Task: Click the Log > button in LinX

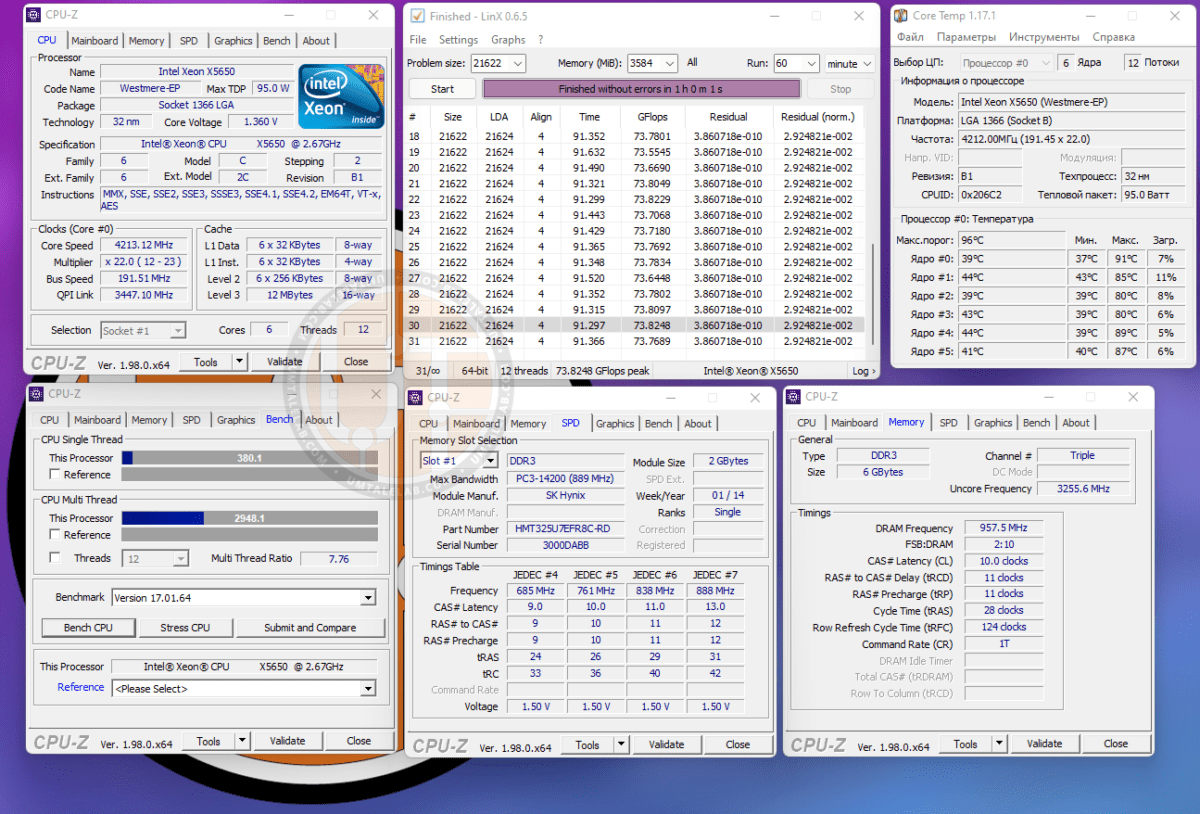Action: [862, 371]
